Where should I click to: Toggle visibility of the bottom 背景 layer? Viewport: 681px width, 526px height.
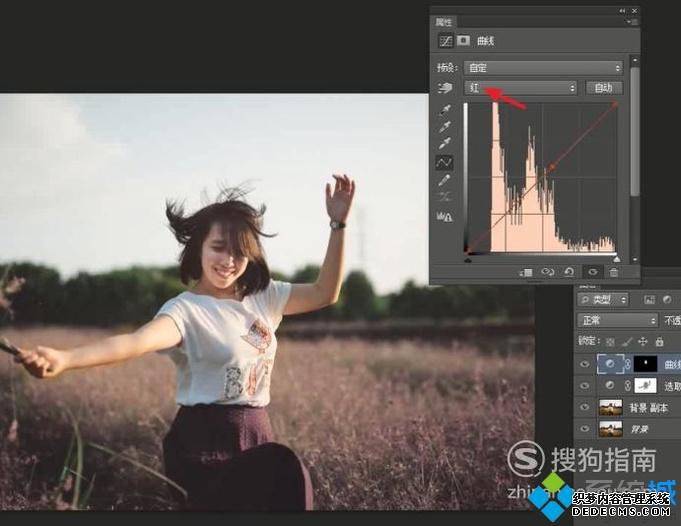point(585,428)
